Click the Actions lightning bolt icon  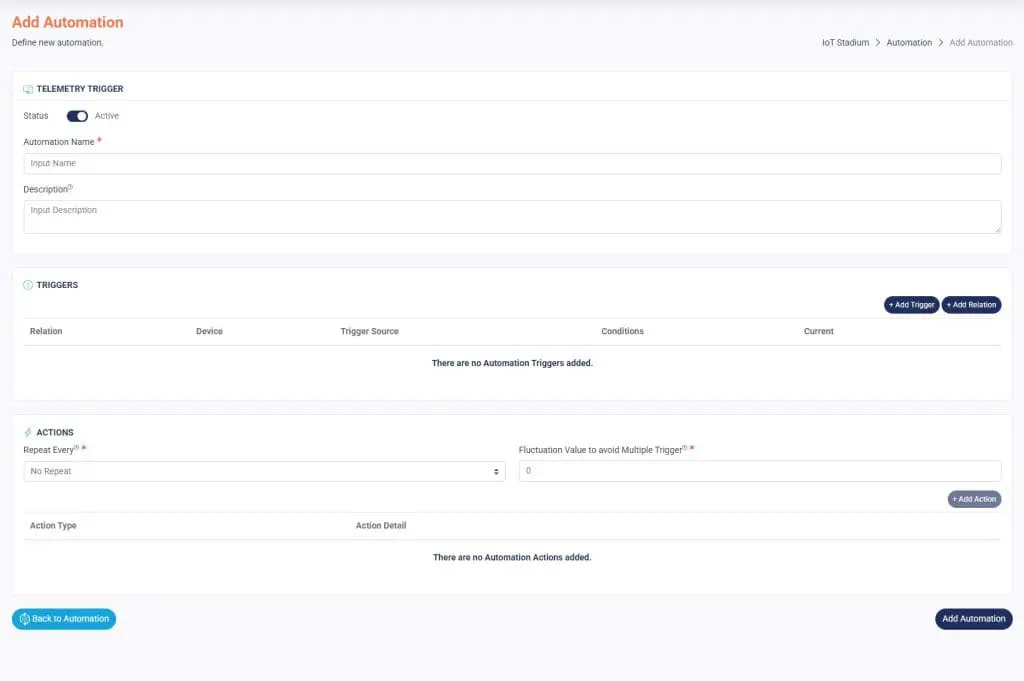[x=28, y=433]
